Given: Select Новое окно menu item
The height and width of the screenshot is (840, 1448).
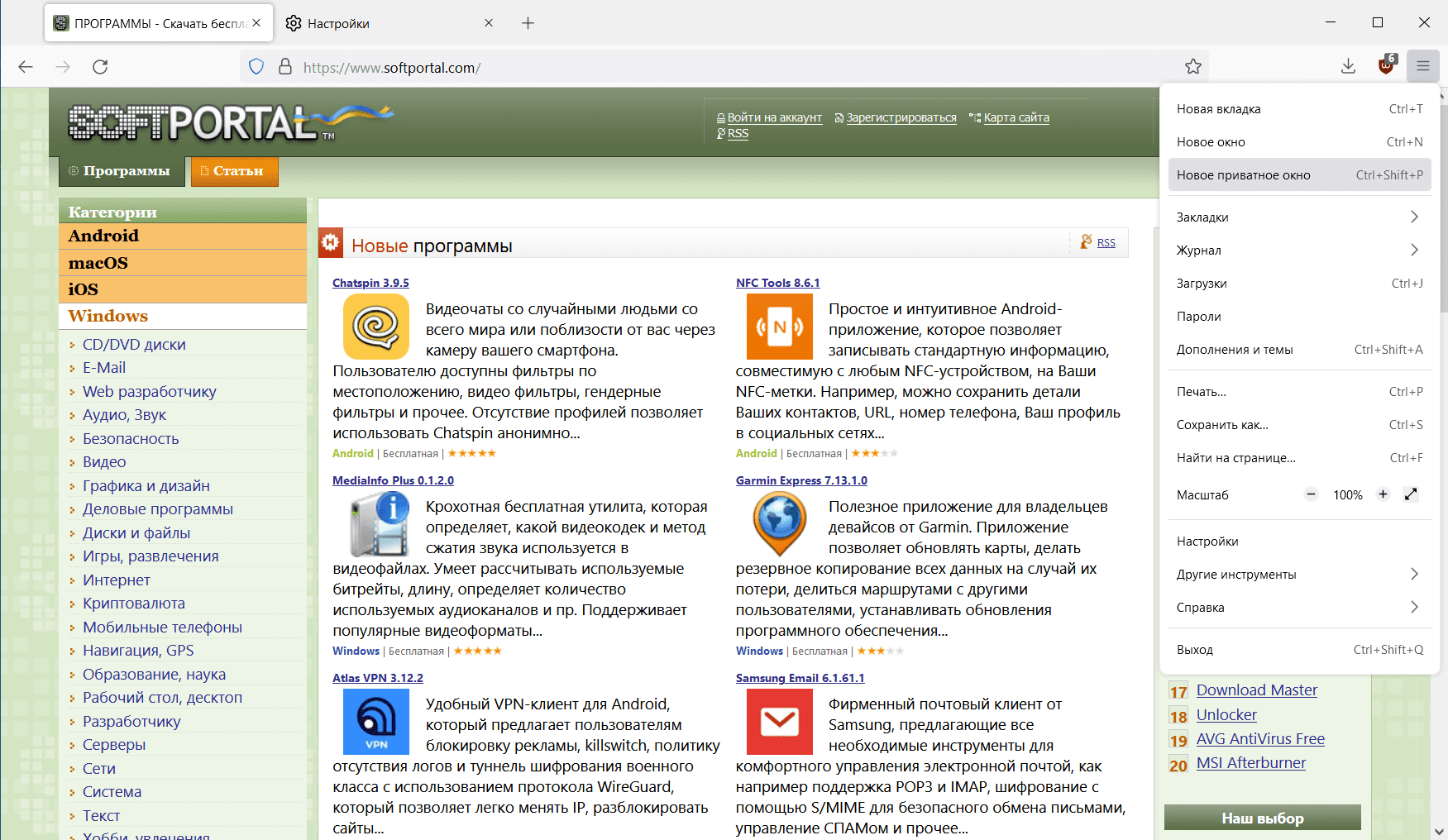Looking at the screenshot, I should (x=1299, y=141).
